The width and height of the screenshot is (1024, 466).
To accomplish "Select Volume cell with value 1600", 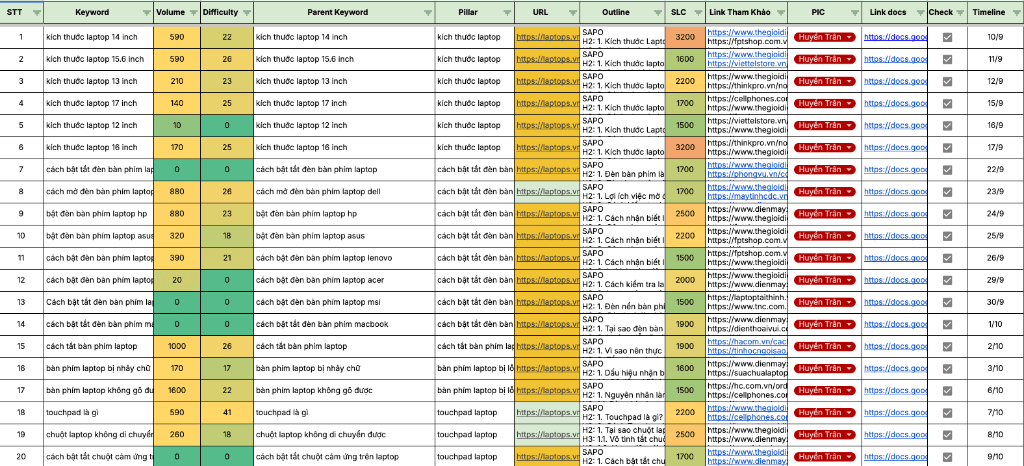I will [x=177, y=390].
